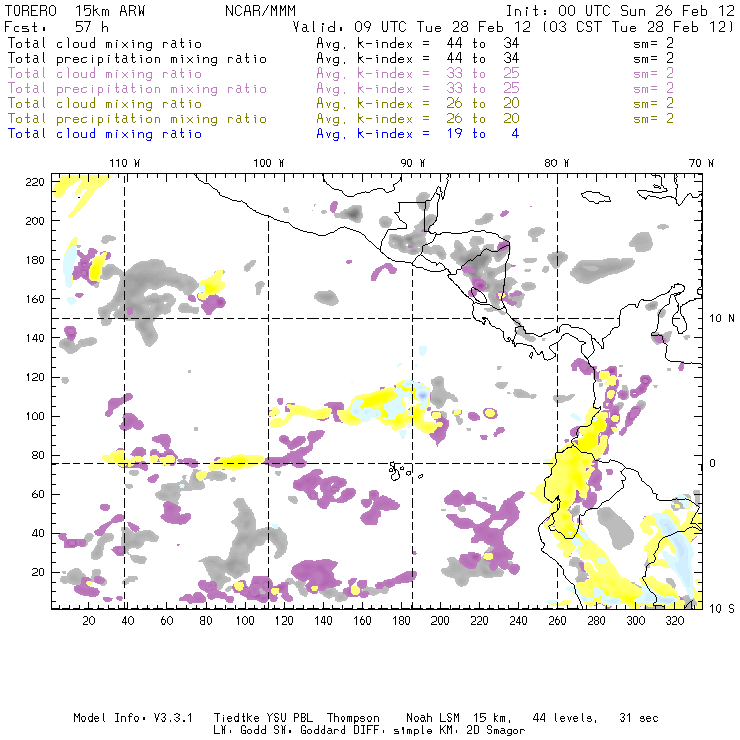Click the "140" tick on the horizontal axis

[323, 621]
